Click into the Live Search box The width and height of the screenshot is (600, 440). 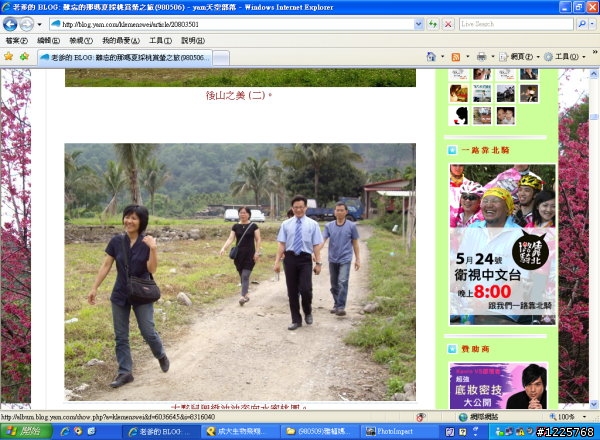[x=516, y=24]
